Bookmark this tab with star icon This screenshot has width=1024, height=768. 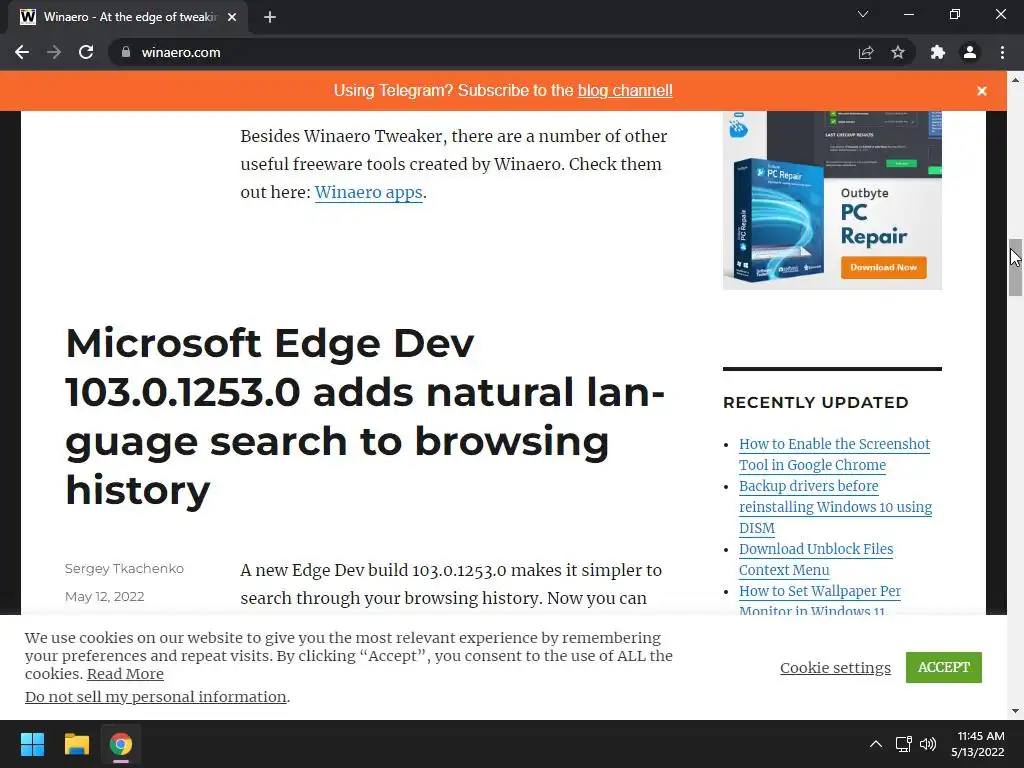[x=898, y=52]
